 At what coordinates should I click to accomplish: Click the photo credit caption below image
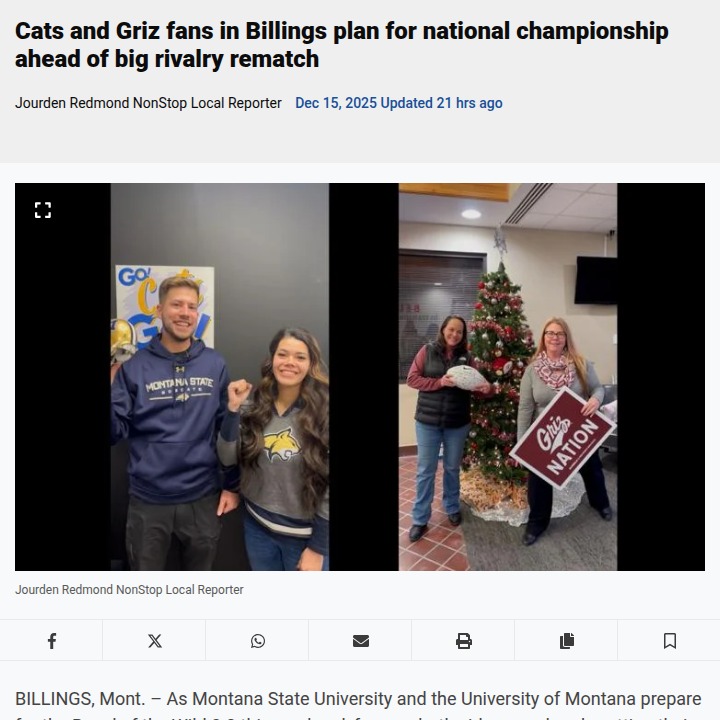coord(129,590)
